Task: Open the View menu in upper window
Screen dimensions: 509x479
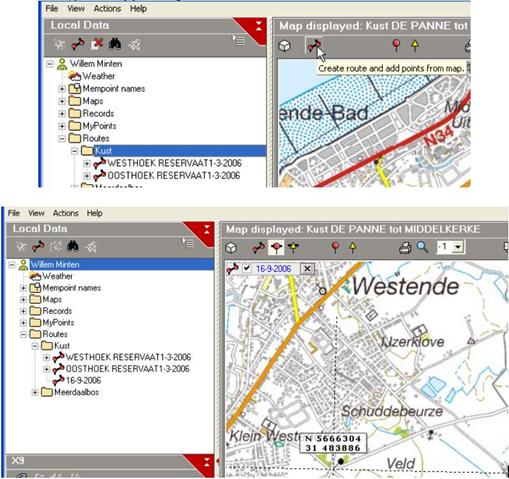Action: click(76, 9)
